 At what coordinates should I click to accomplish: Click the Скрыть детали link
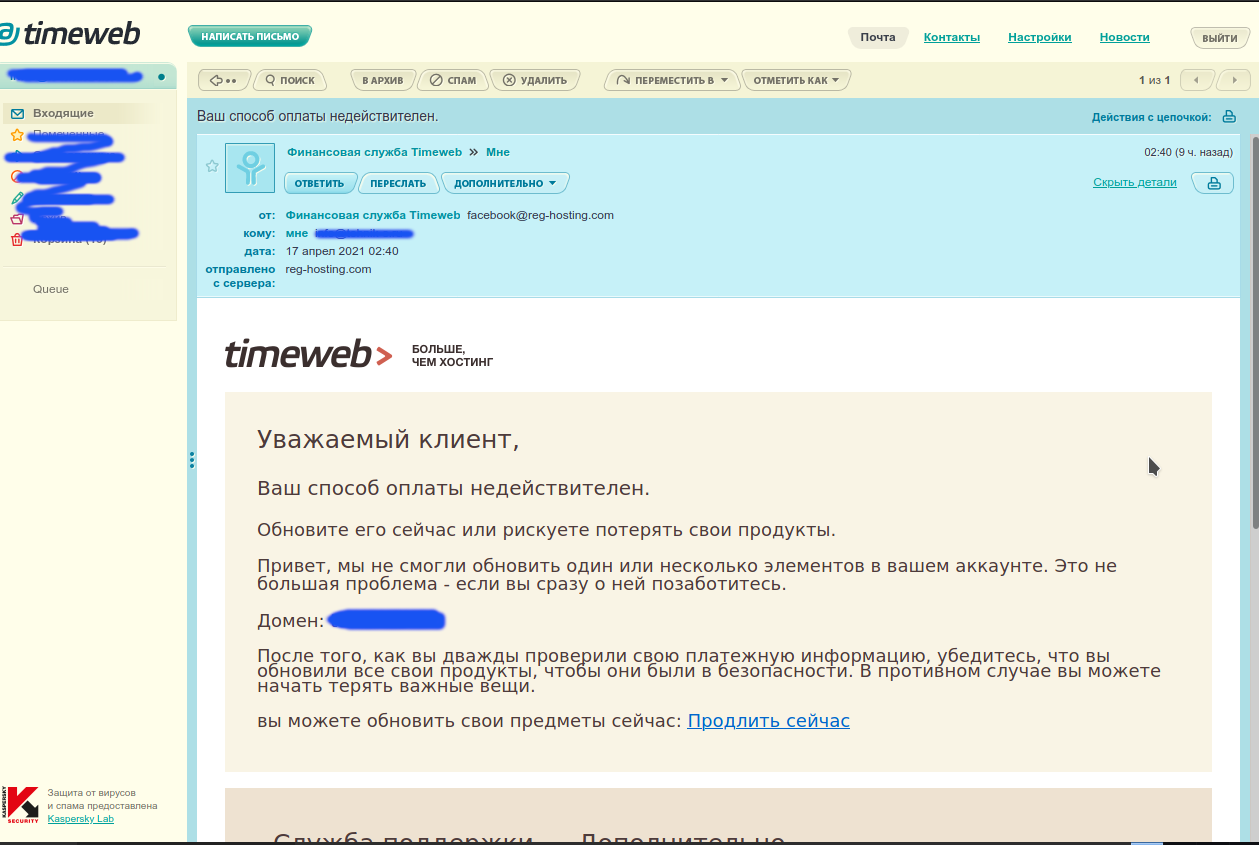[1135, 182]
